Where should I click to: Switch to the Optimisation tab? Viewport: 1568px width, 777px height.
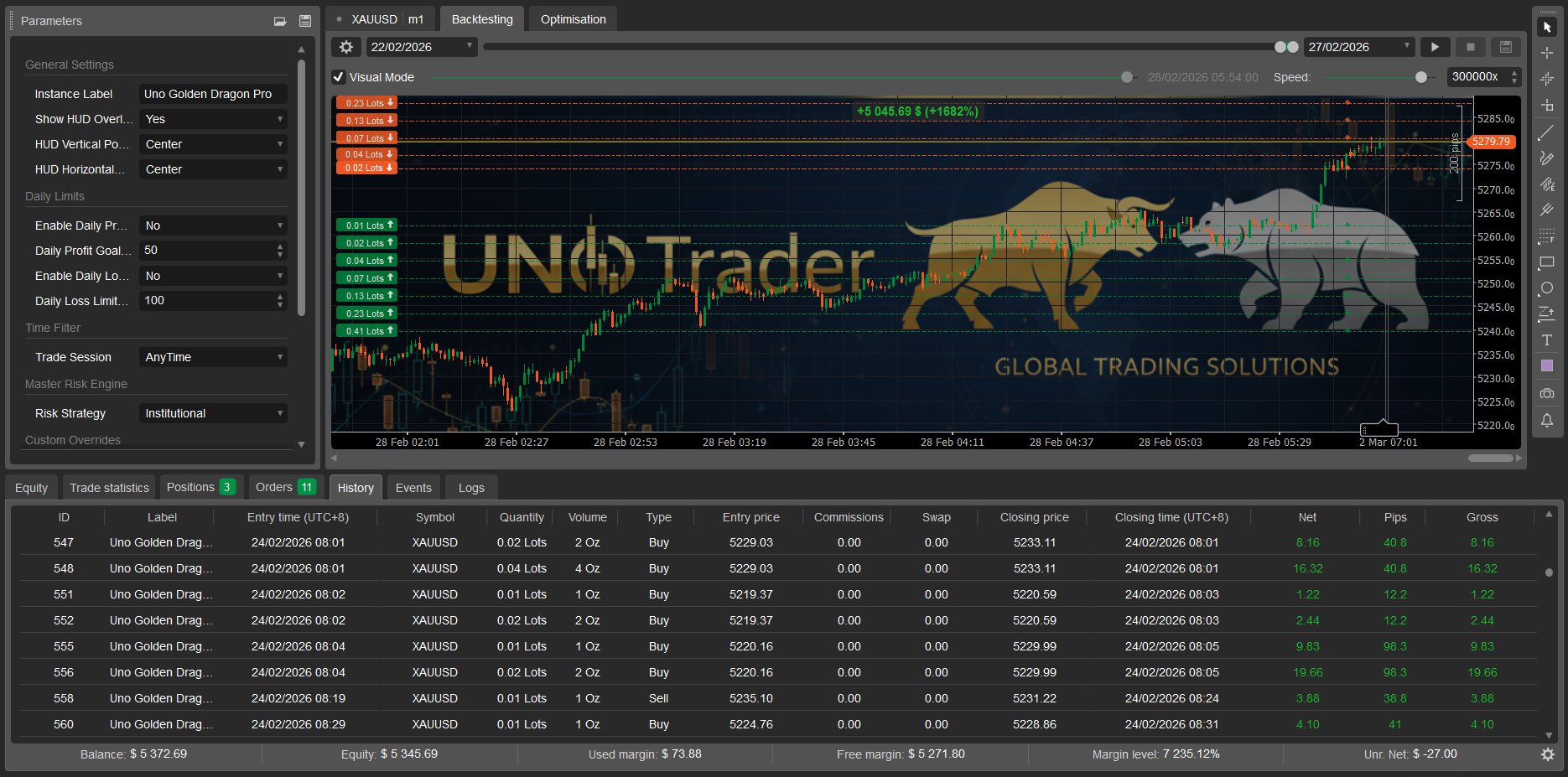573,19
